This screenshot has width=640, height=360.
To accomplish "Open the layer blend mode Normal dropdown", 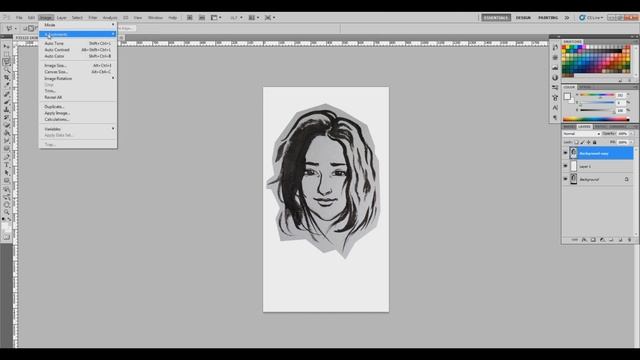I will tap(582, 133).
